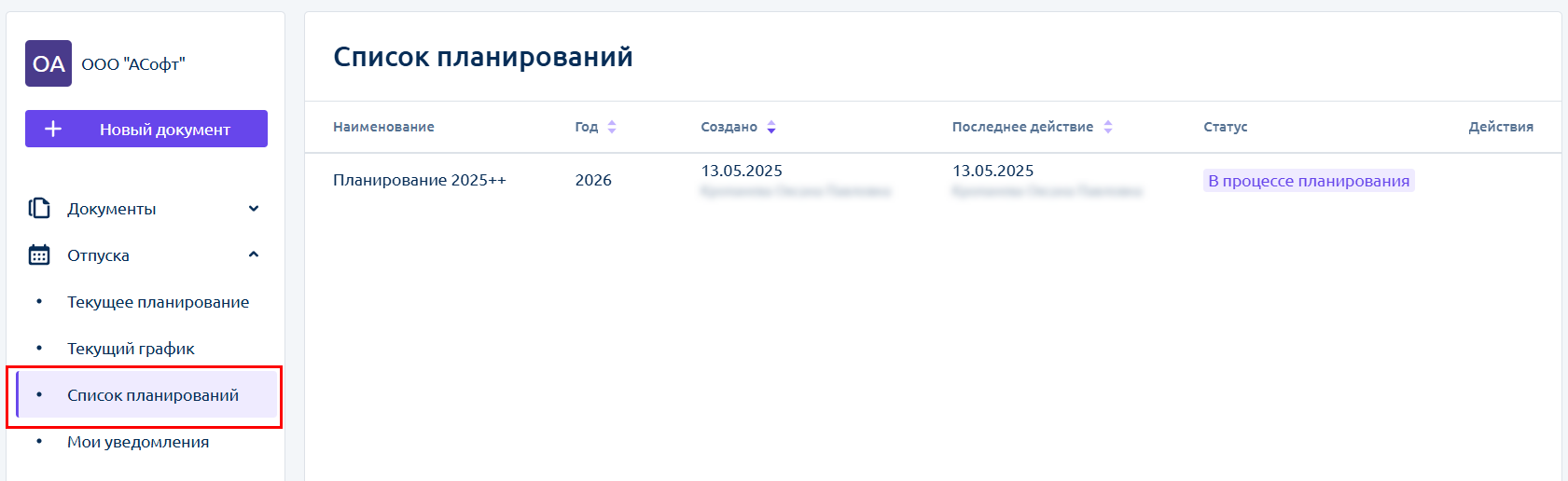Click the Наименование column header
Screen dimensions: 1568x481
pyautogui.click(x=383, y=127)
